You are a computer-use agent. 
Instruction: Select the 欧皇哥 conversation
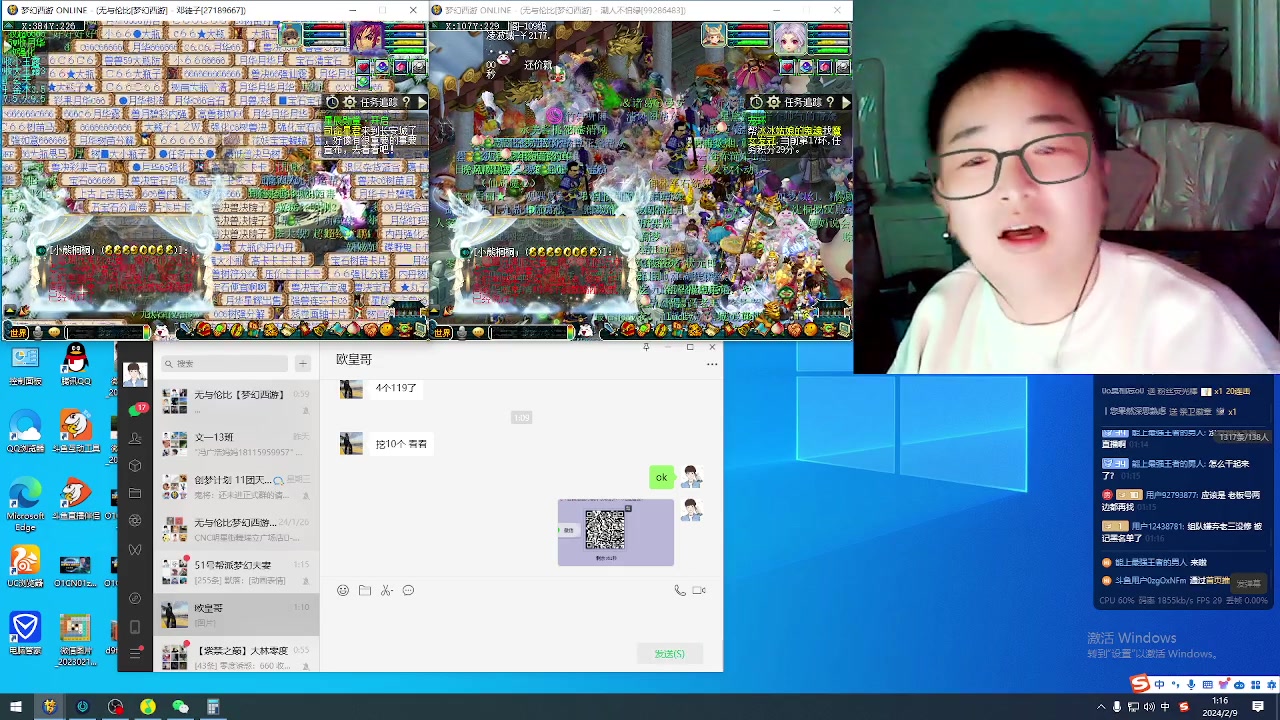click(236, 615)
